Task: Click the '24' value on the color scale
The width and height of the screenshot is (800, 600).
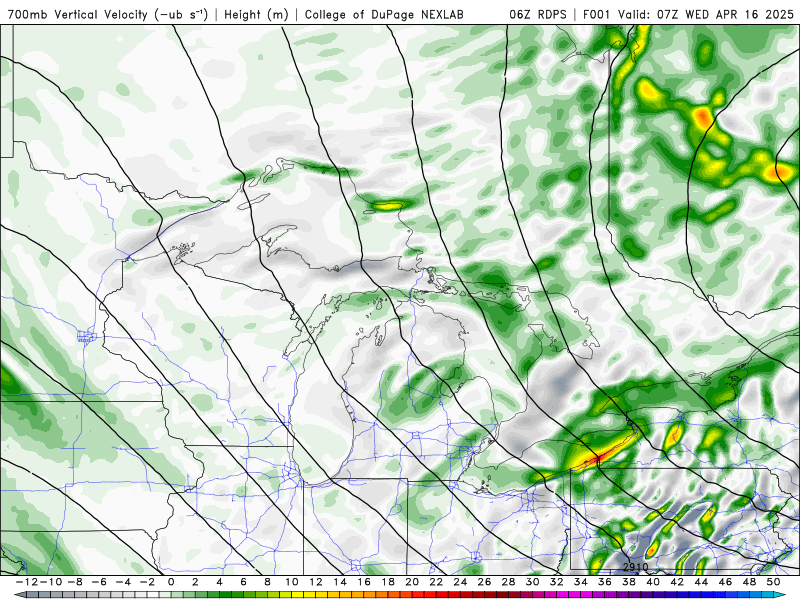Action: (460, 582)
